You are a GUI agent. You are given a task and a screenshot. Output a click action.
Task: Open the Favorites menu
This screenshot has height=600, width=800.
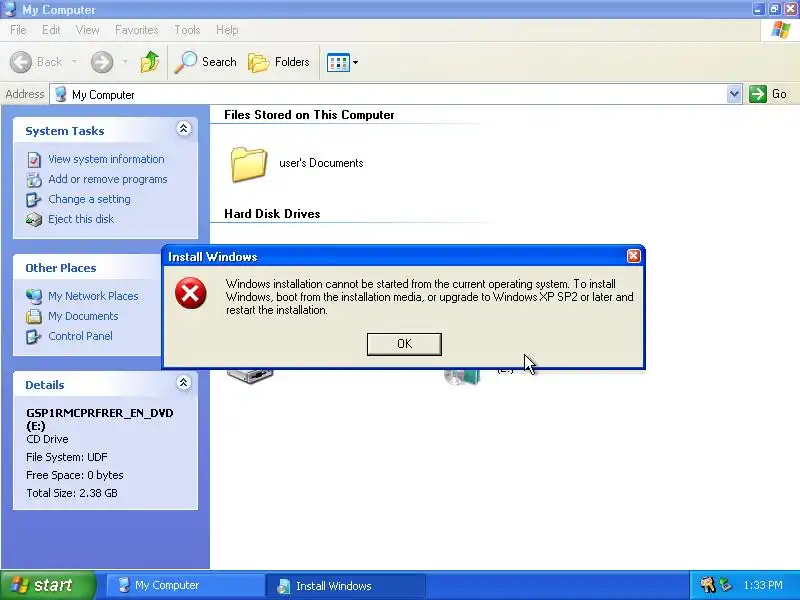click(x=136, y=30)
